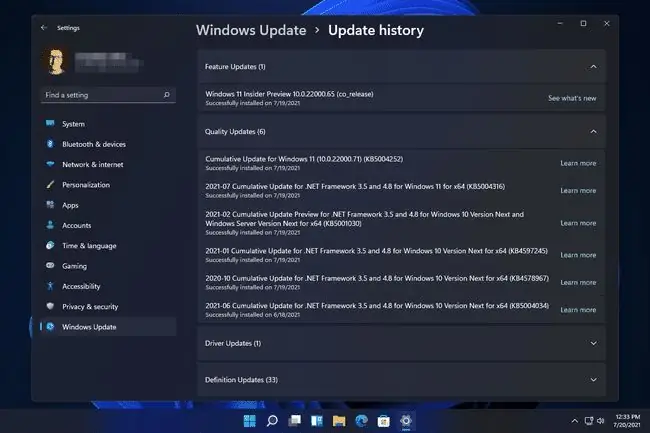Screen dimensions: 650x433
Task: Go back using the Settings back arrow
Action: point(44,28)
